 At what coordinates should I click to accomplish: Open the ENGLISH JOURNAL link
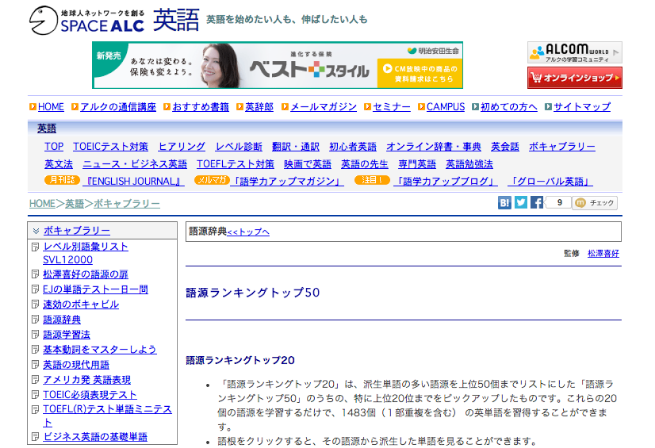pyautogui.click(x=135, y=181)
